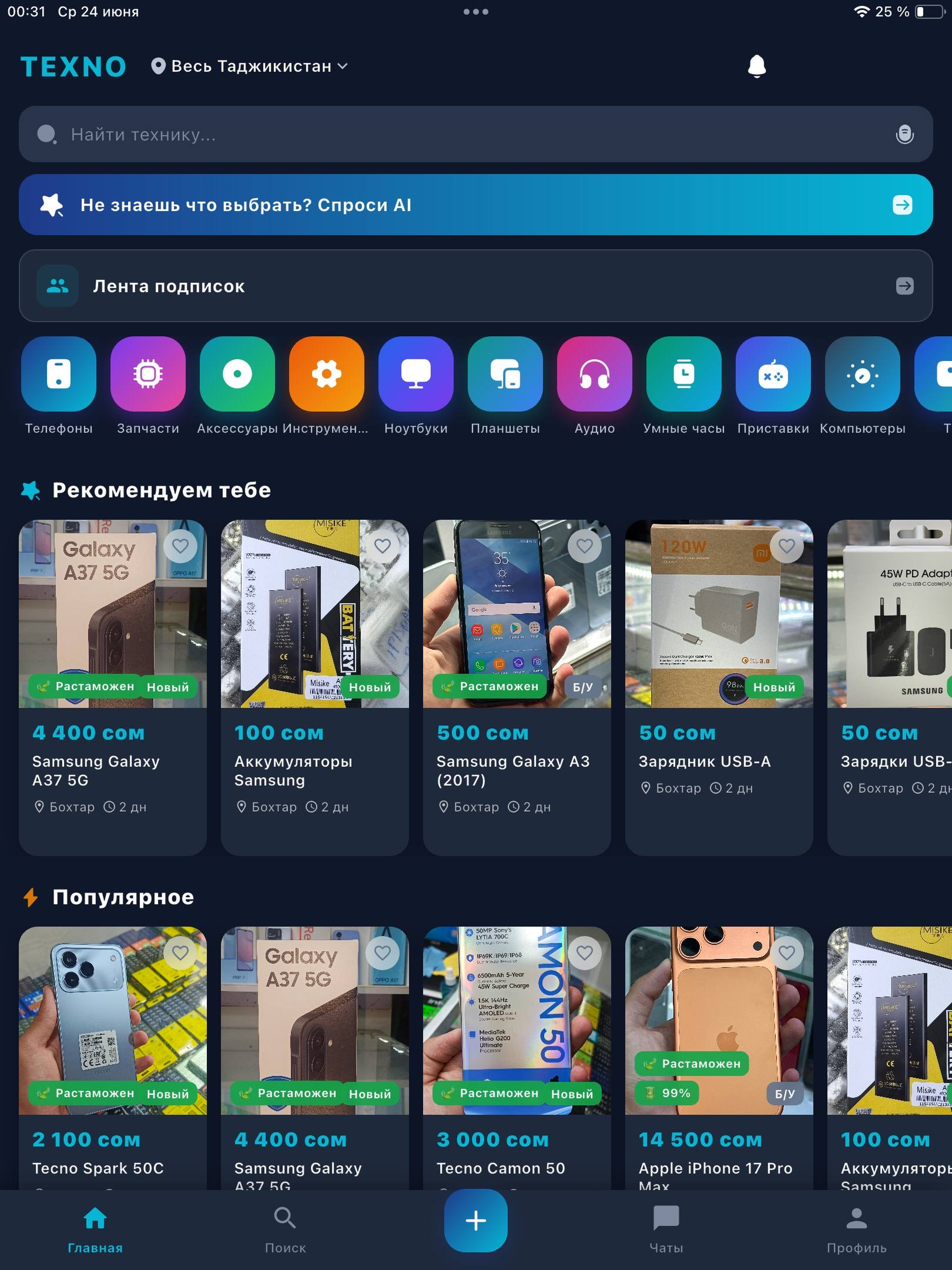This screenshot has height=1270, width=952.
Task: Favorite the Tecno Spark 50C card
Action: (180, 953)
